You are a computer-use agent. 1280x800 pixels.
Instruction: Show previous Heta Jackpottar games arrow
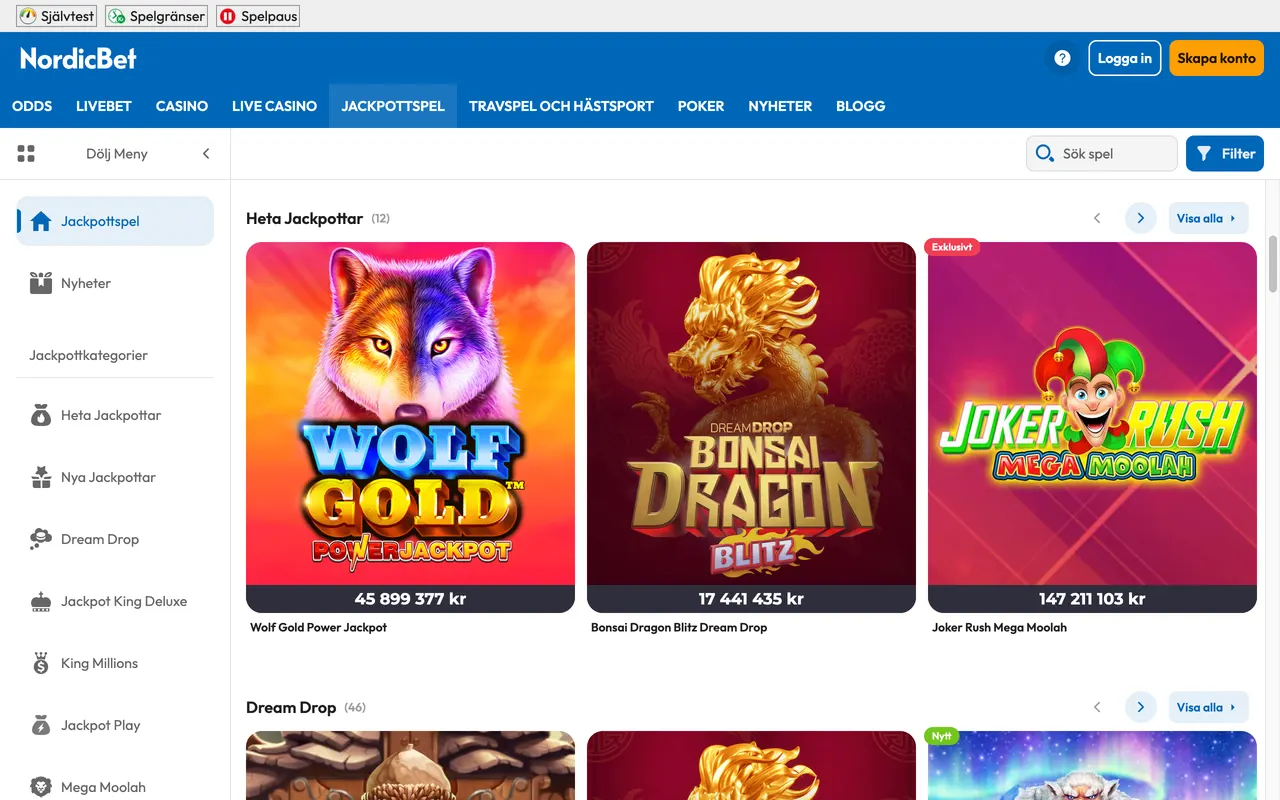coord(1097,218)
